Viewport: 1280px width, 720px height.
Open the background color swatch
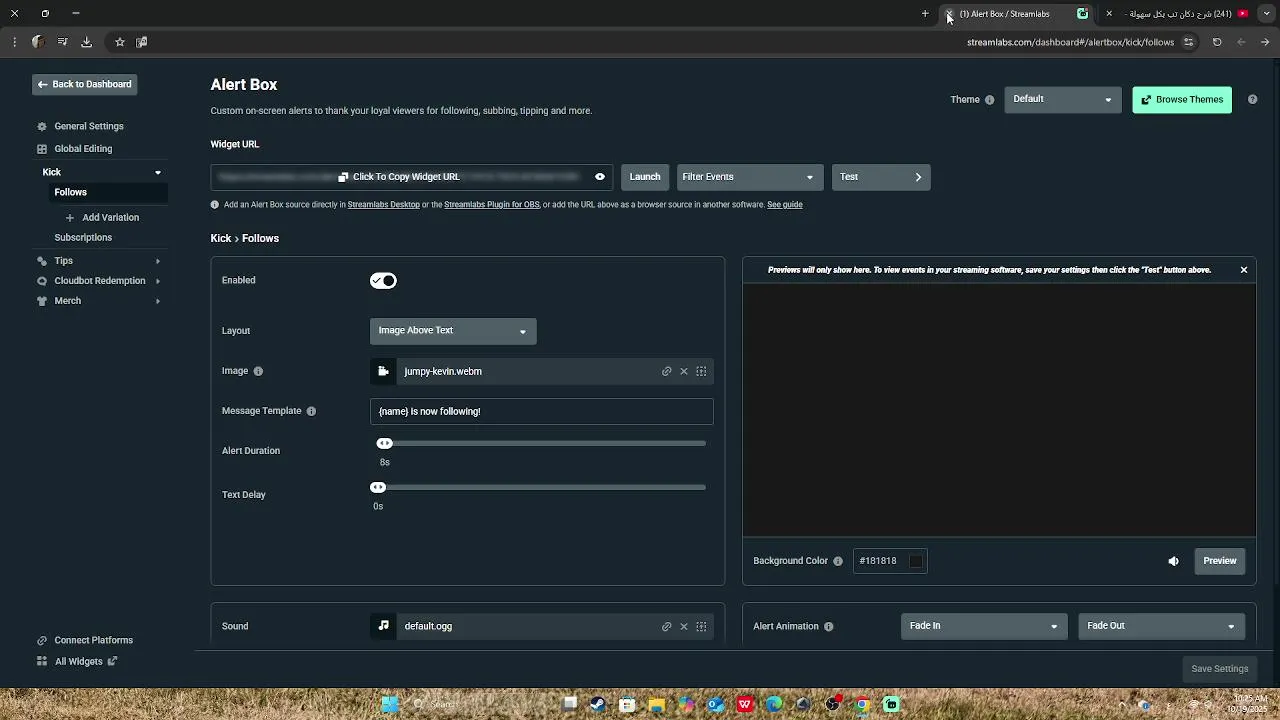pos(916,561)
